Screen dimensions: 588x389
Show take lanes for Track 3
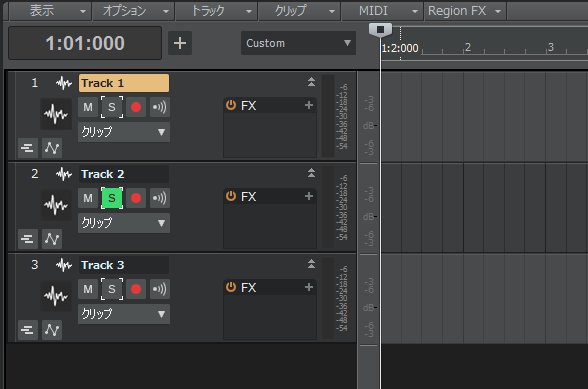[x=28, y=330]
